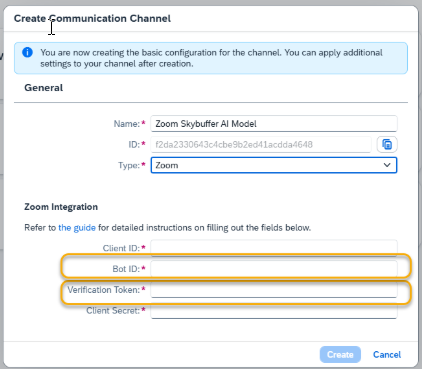Click the Name field label
This screenshot has width=422, height=369.
coord(127,124)
